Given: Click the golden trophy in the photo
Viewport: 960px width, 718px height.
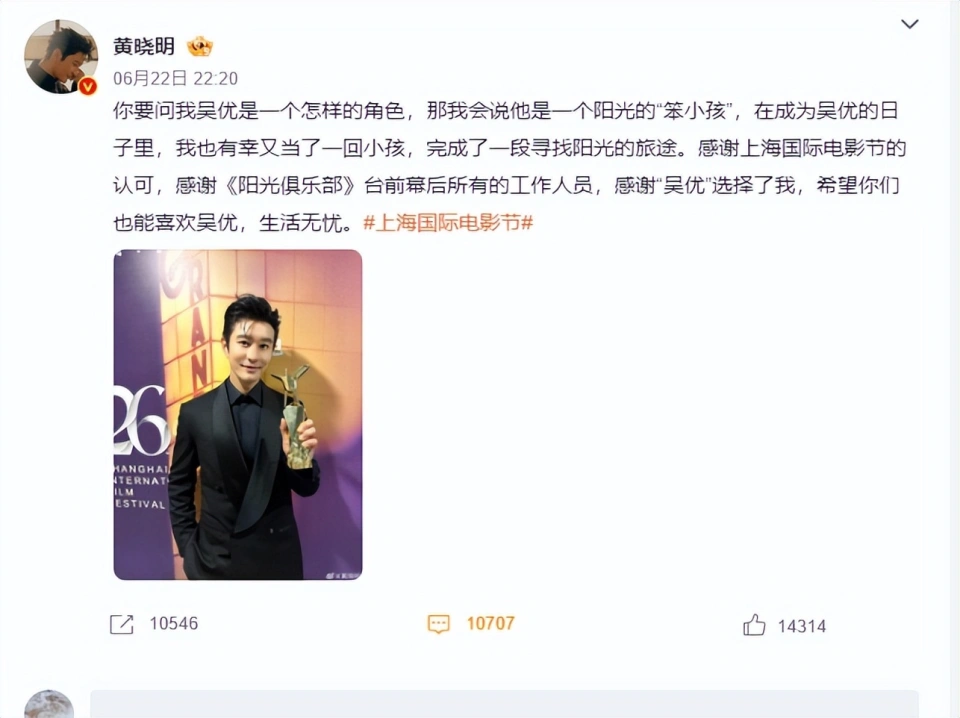Looking at the screenshot, I should tap(296, 417).
